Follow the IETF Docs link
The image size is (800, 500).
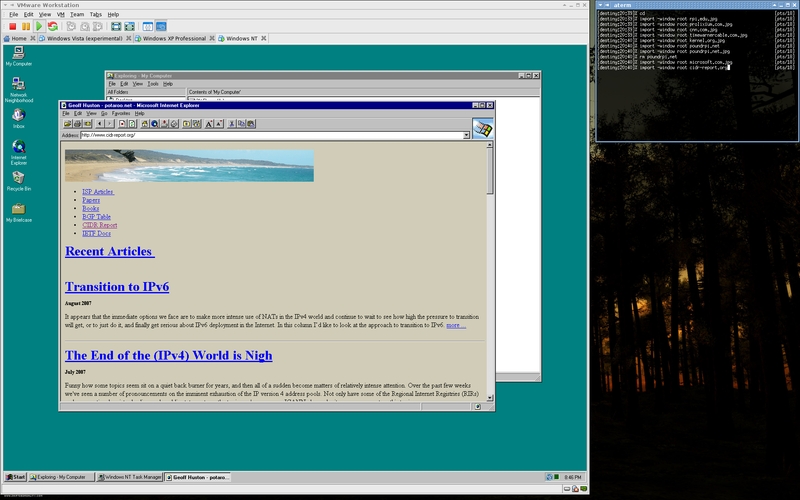(x=96, y=233)
